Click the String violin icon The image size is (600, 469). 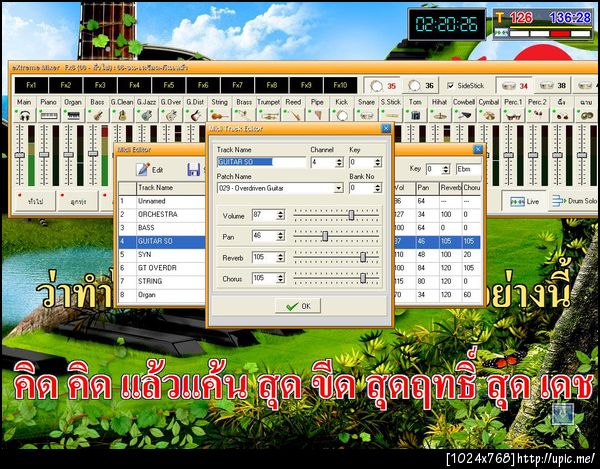point(220,115)
